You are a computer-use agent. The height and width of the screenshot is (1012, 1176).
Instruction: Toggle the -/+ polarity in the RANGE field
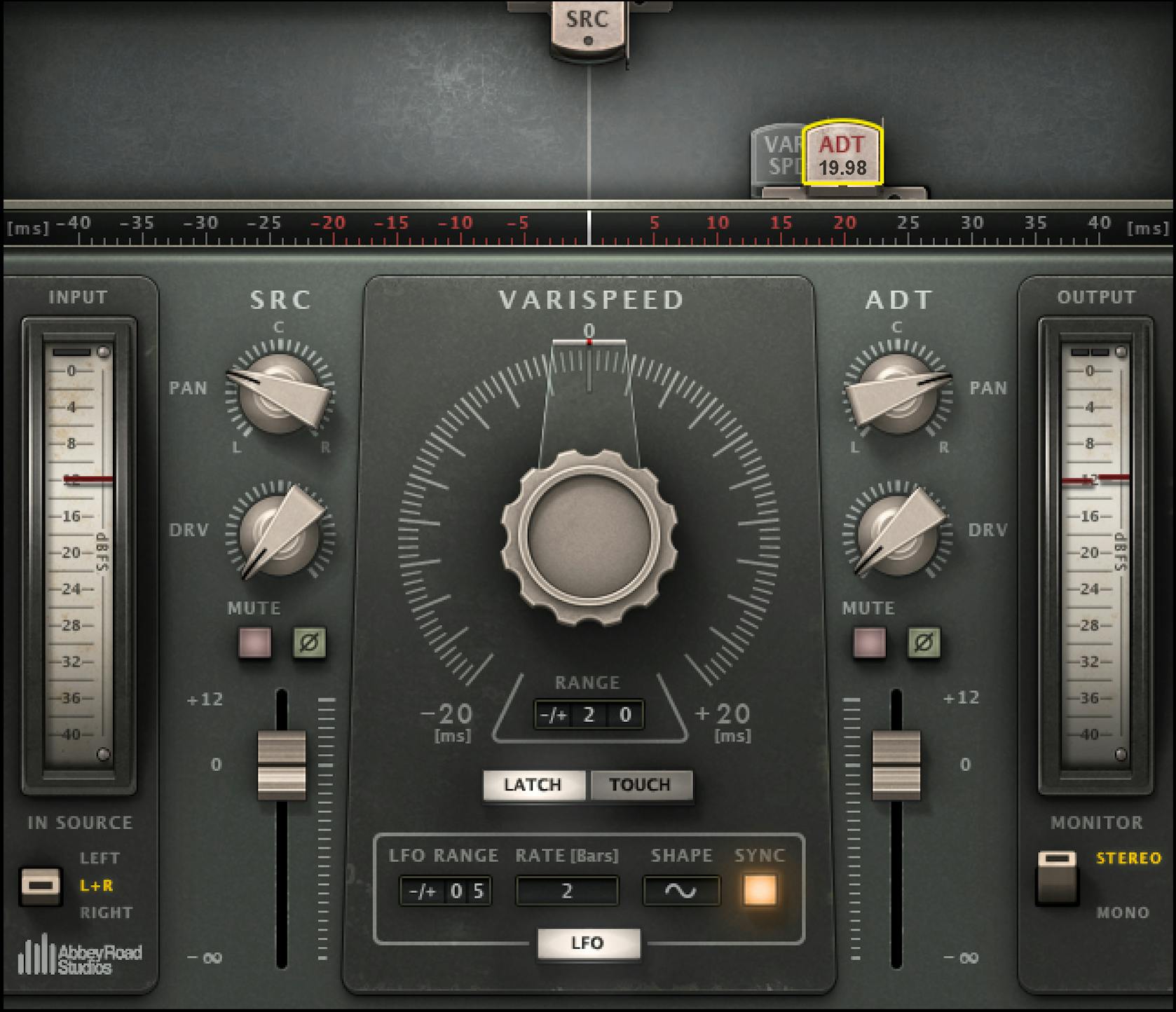[554, 715]
